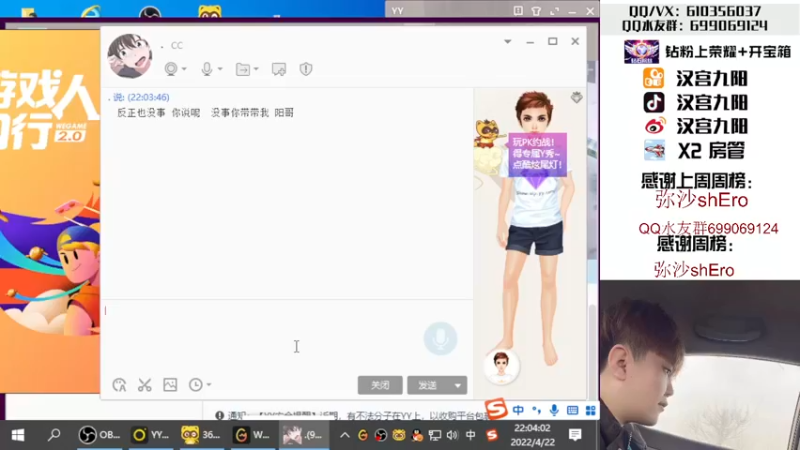Insert an image with picture icon
Image resolution: width=800 pixels, height=450 pixels.
coord(170,385)
